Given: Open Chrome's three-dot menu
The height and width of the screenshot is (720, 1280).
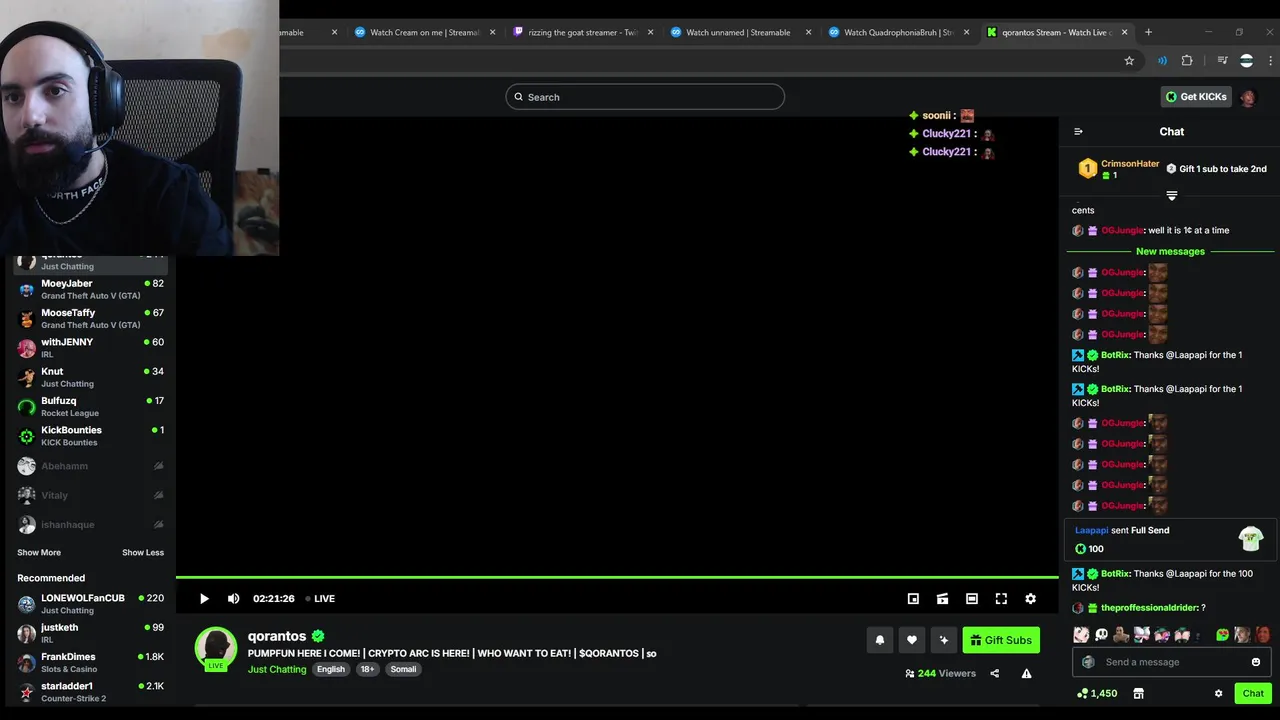Looking at the screenshot, I should [1268, 60].
